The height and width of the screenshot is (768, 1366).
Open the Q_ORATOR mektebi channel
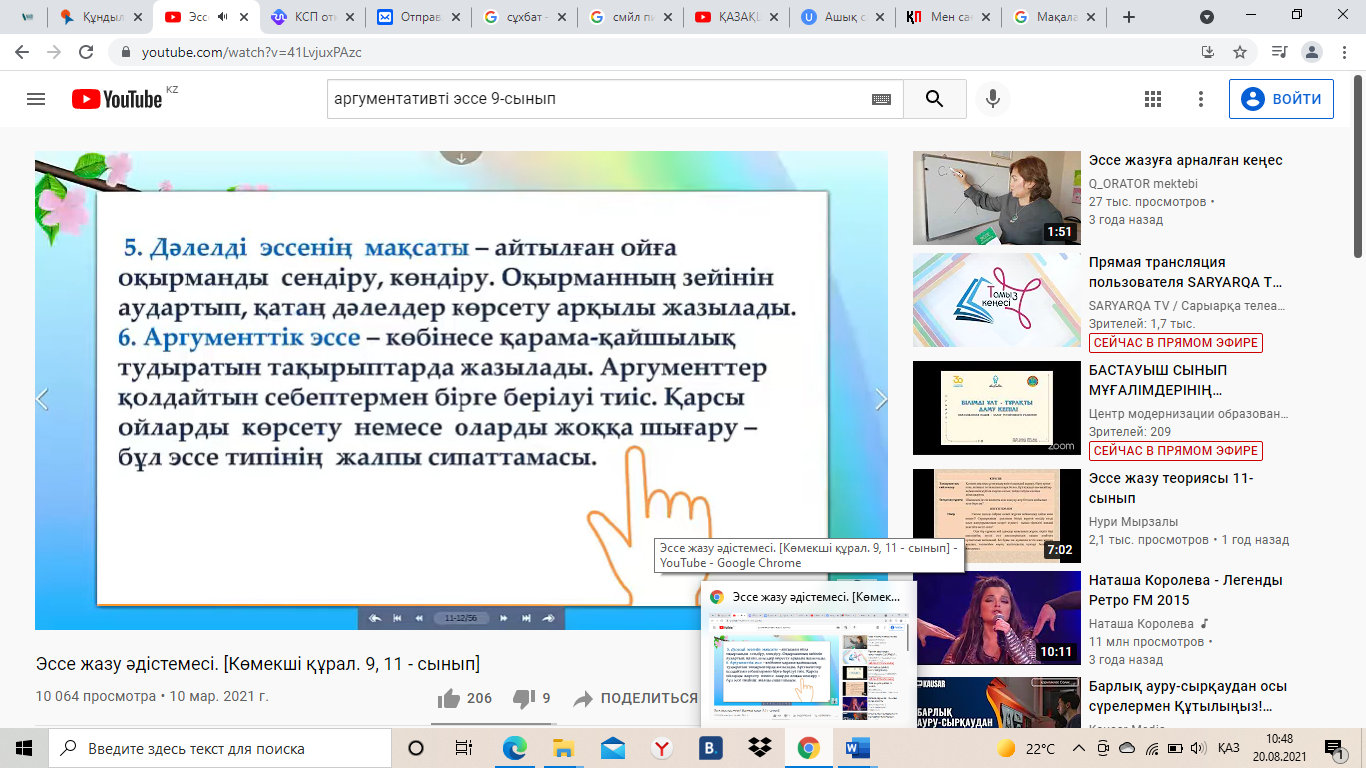[x=1143, y=183]
